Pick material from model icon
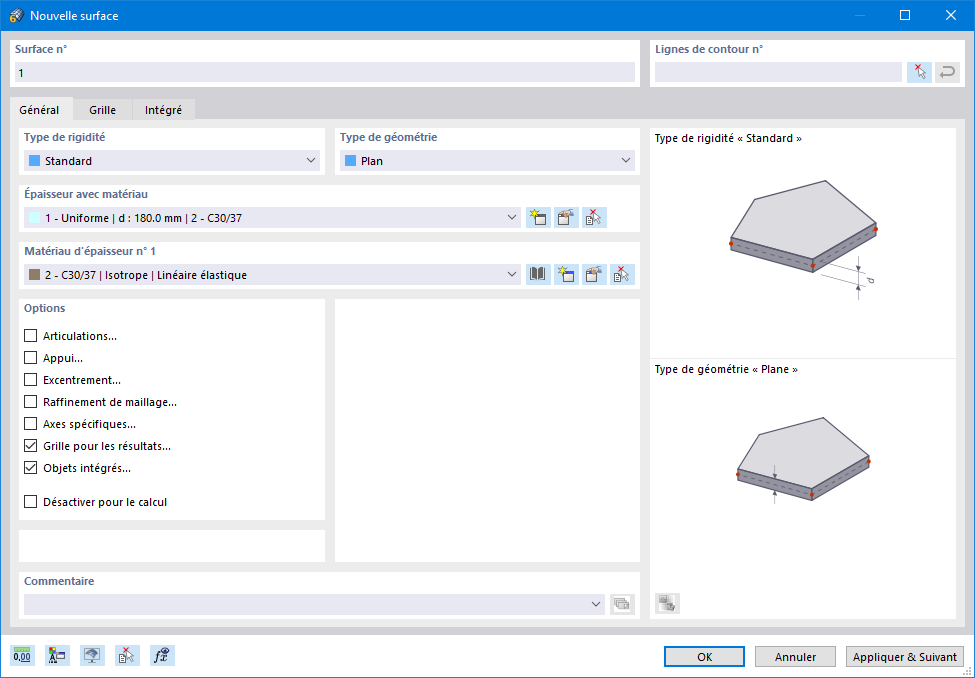975x678 pixels. (622, 274)
